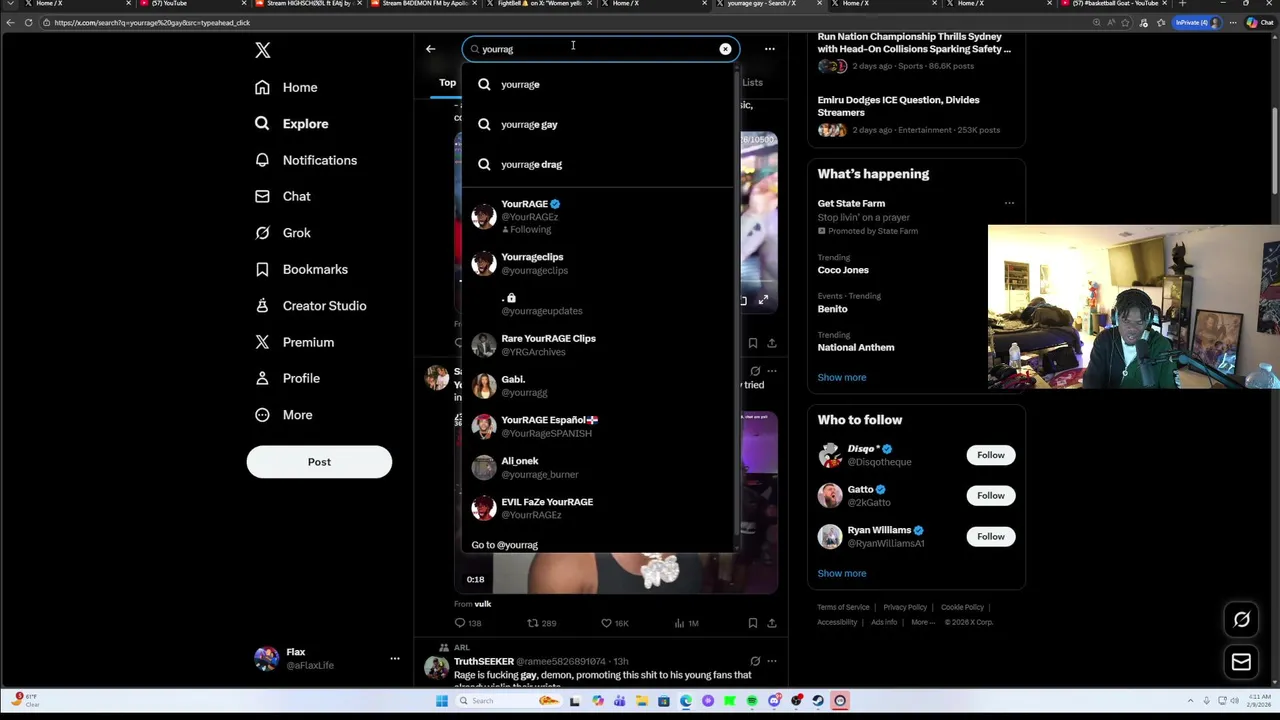This screenshot has height=720, width=1280.
Task: Open Emiru Dodges ICE Question story
Action: pos(915,114)
